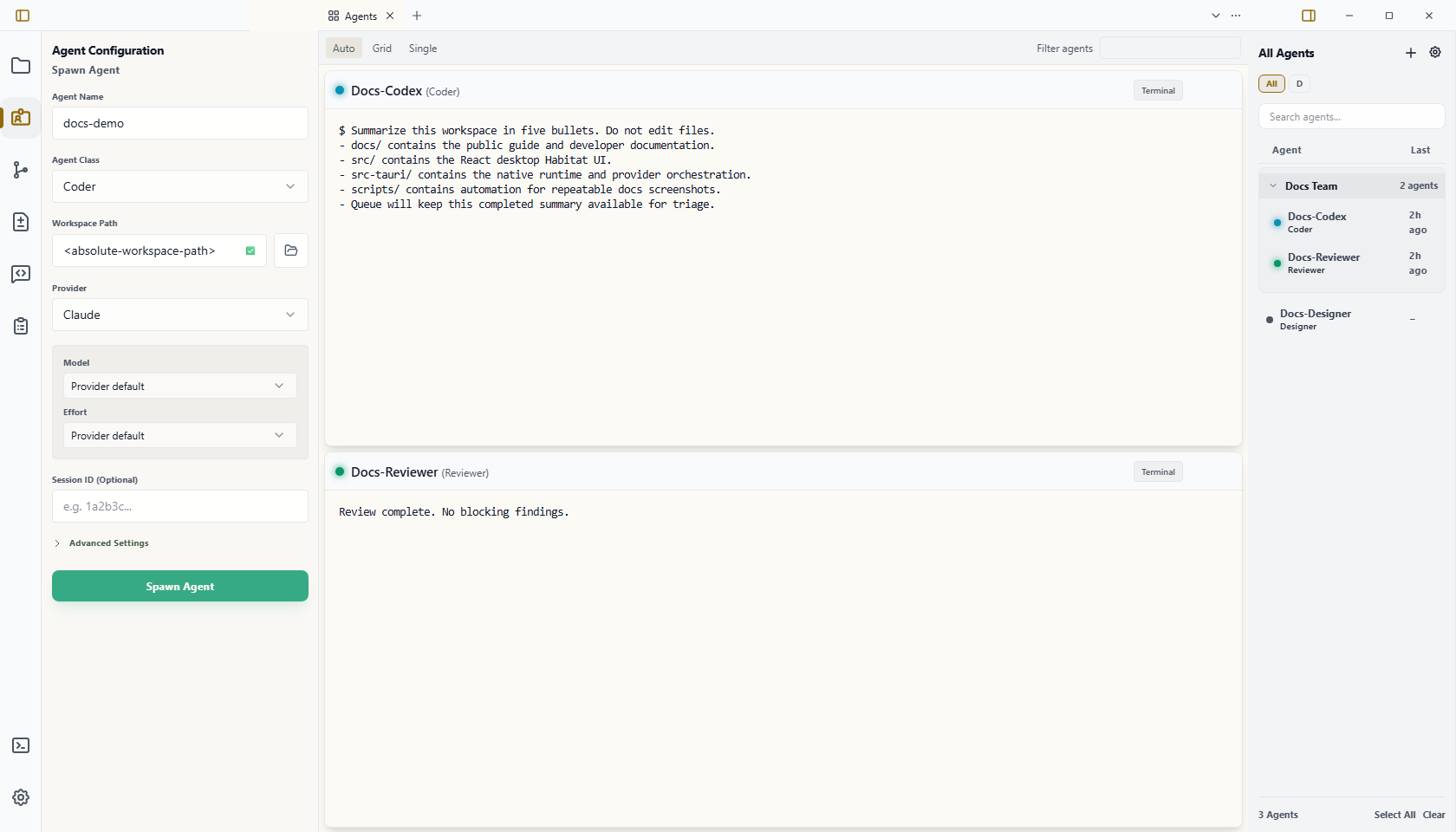Viewport: 1456px width, 832px height.
Task: Click the '2 agents' group count
Action: pos(1419,185)
